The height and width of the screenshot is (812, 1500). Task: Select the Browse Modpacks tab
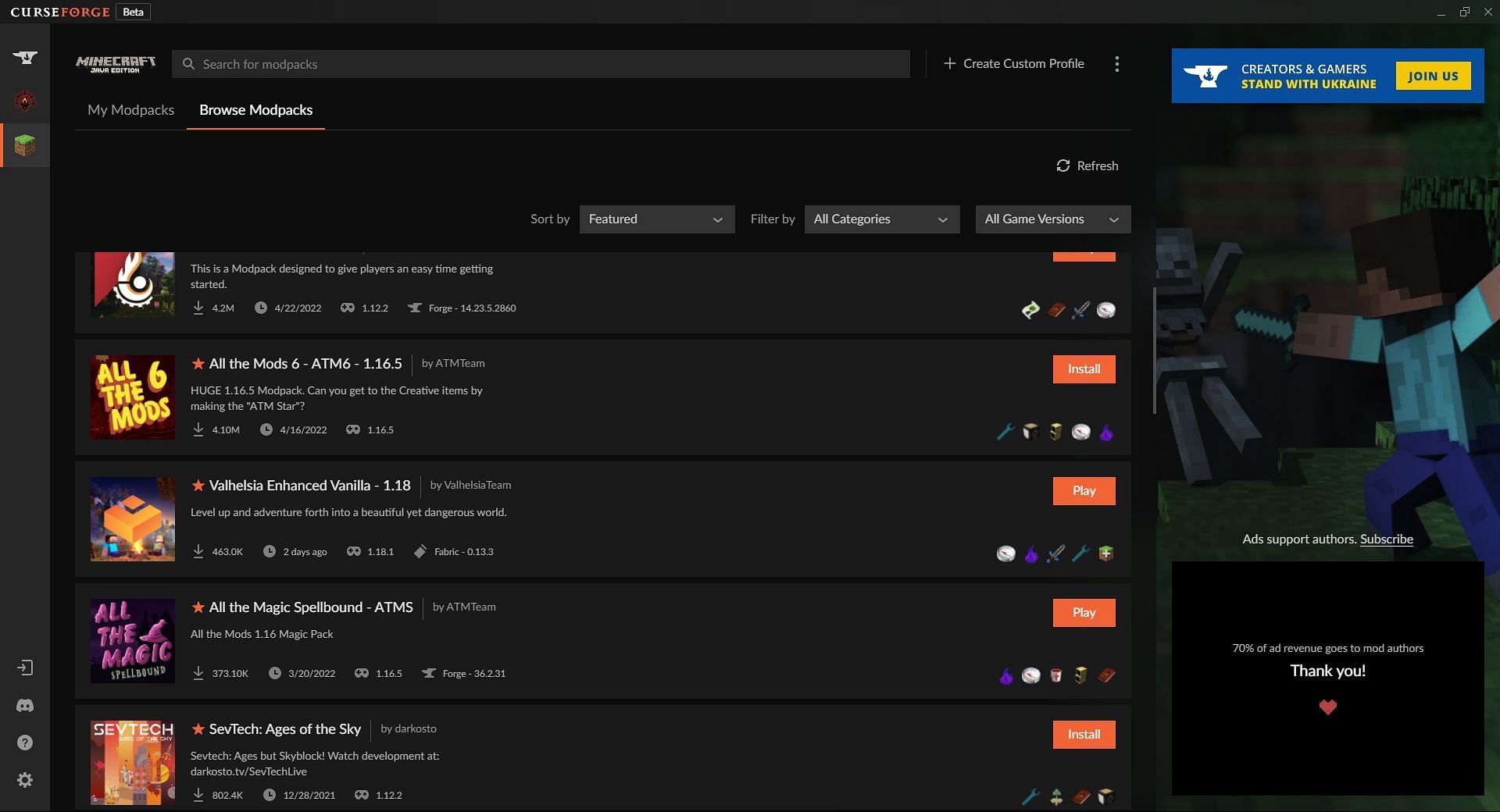click(255, 110)
